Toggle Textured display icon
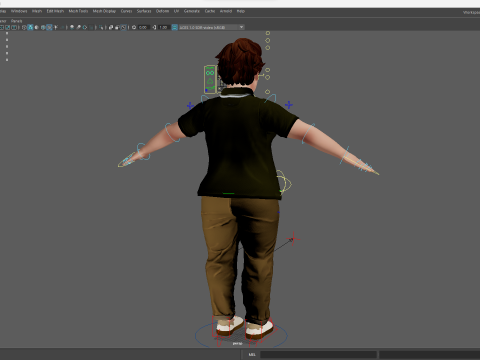The width and height of the screenshot is (480, 360). click(49, 27)
